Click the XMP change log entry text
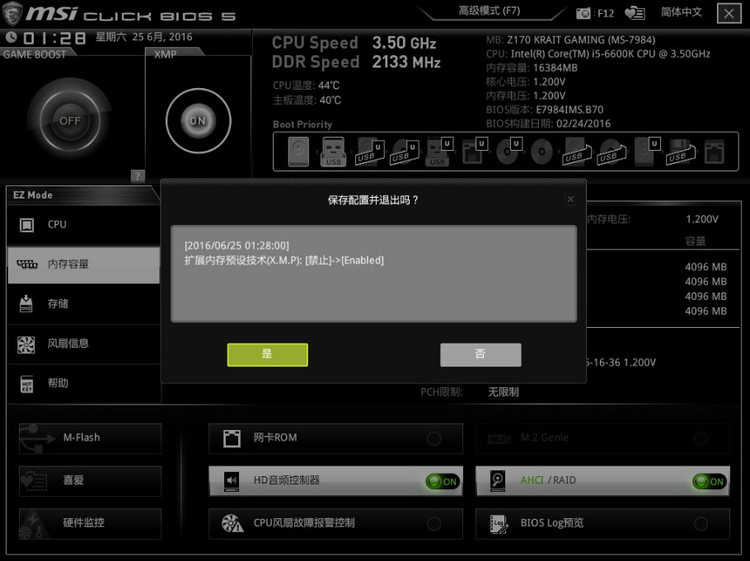Image resolution: width=750 pixels, height=561 pixels. (284, 261)
